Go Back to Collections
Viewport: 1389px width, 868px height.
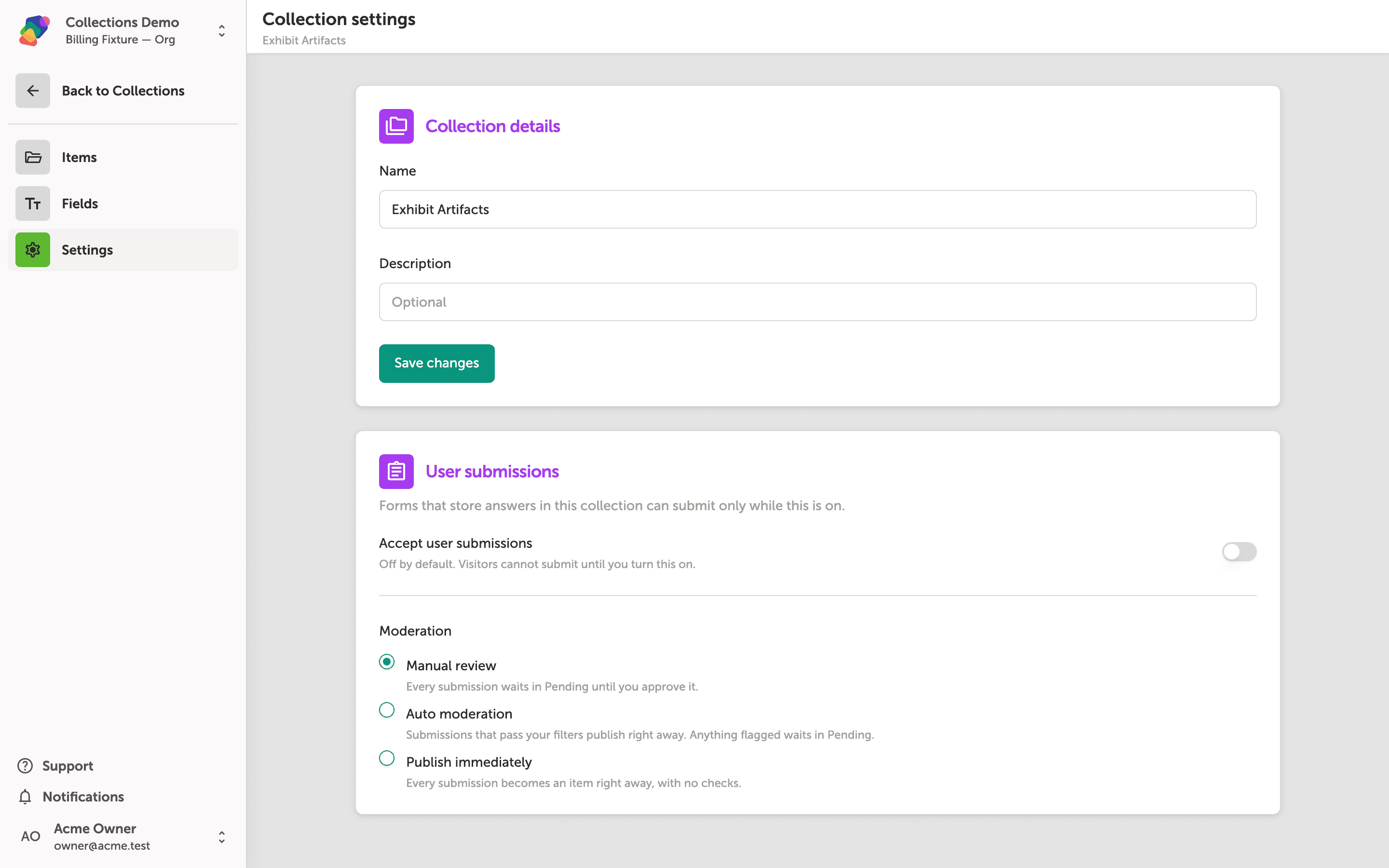click(123, 91)
